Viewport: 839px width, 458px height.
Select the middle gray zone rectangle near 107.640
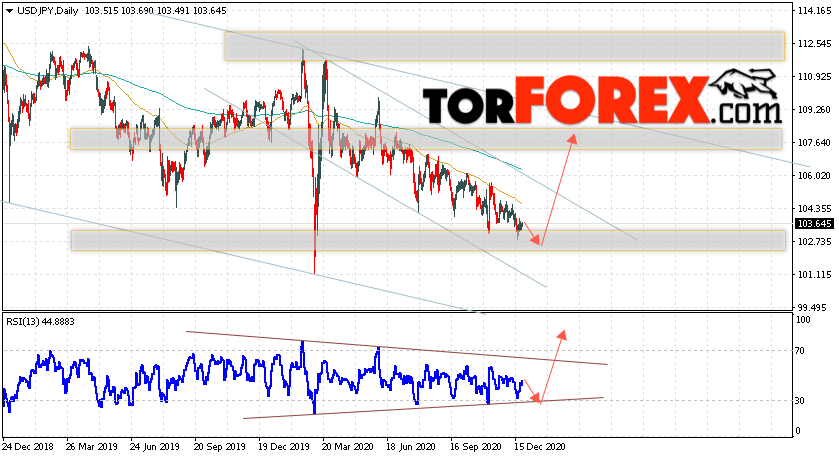tap(426, 139)
